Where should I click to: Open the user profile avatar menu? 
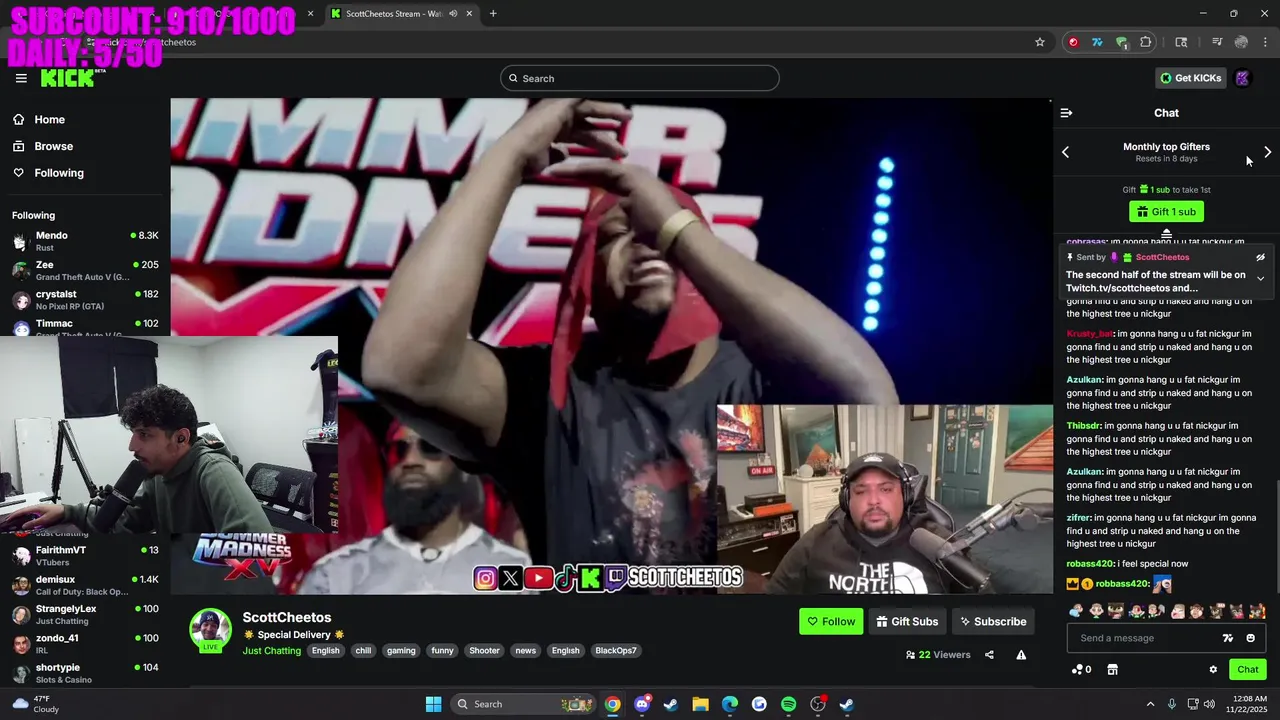click(1242, 78)
